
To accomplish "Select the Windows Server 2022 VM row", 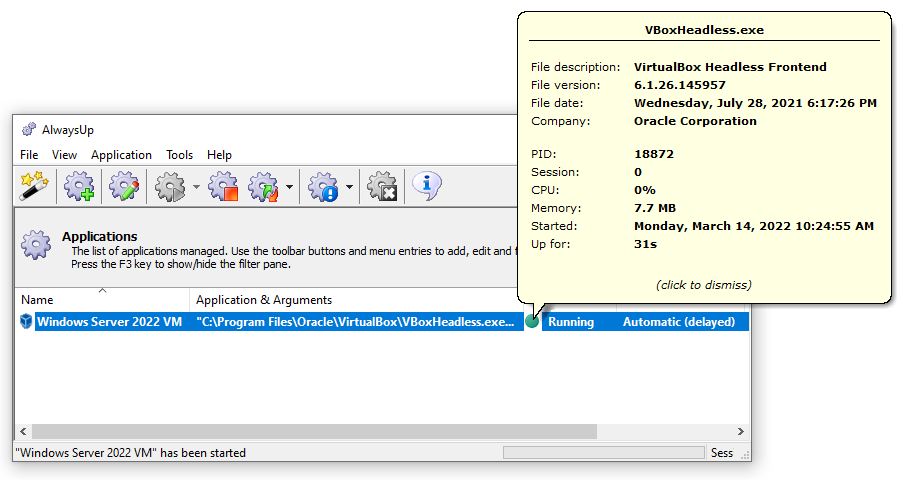I will [383, 322].
